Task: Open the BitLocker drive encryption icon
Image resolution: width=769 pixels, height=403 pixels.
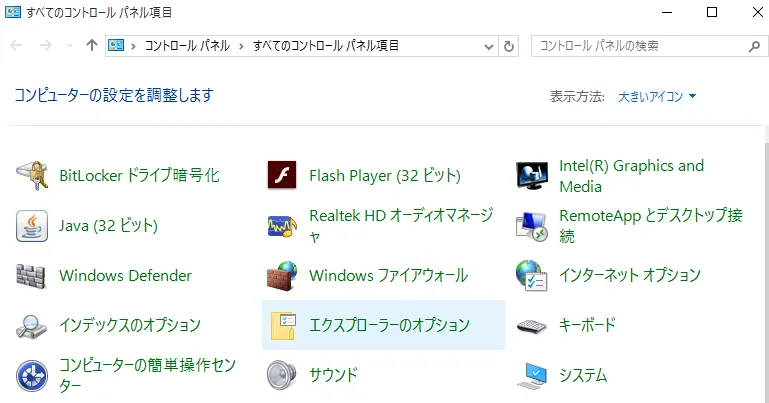Action: (x=32, y=176)
